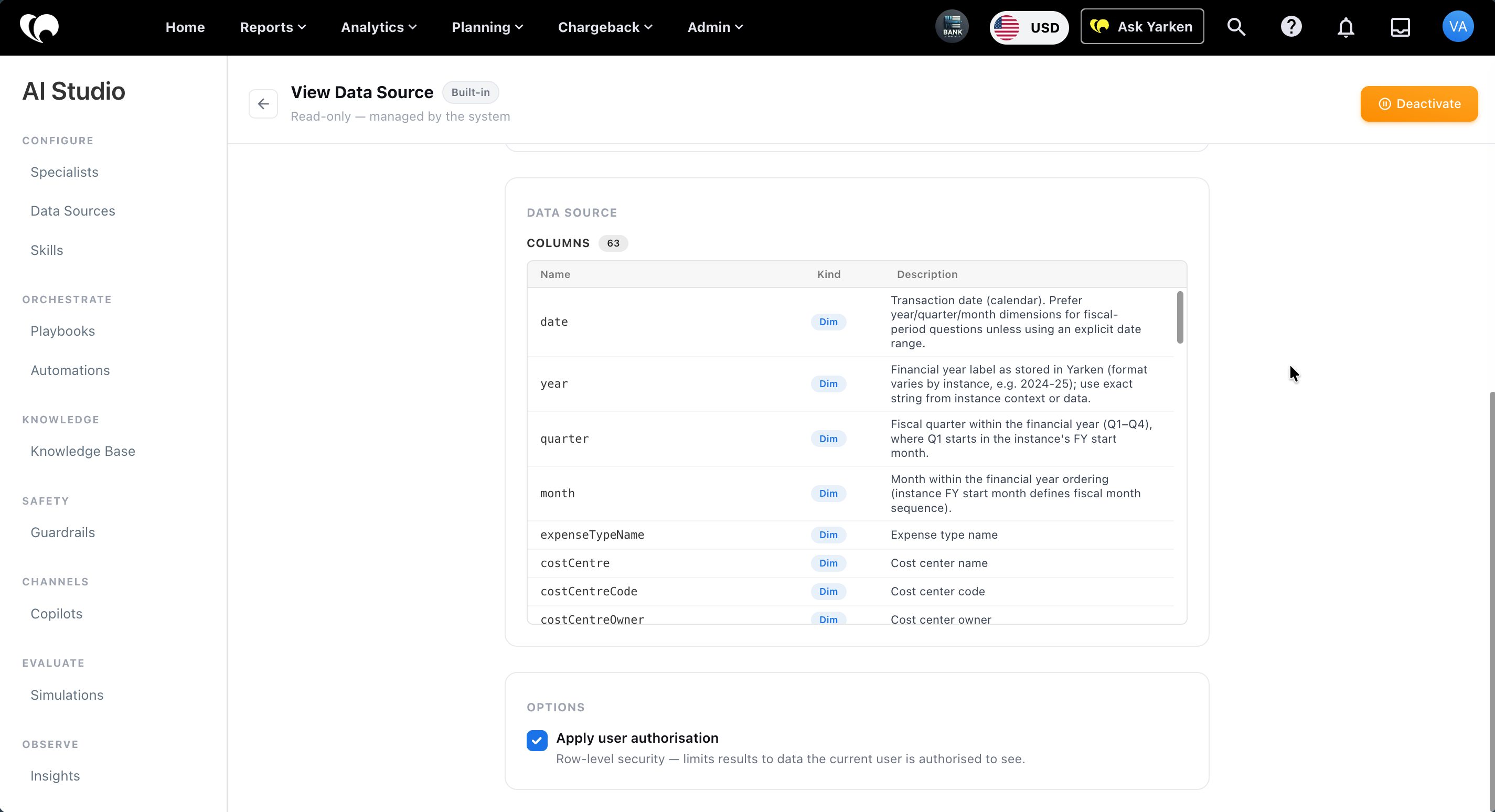Click the AI Studio sidebar heading
This screenshot has height=812, width=1495.
[74, 91]
